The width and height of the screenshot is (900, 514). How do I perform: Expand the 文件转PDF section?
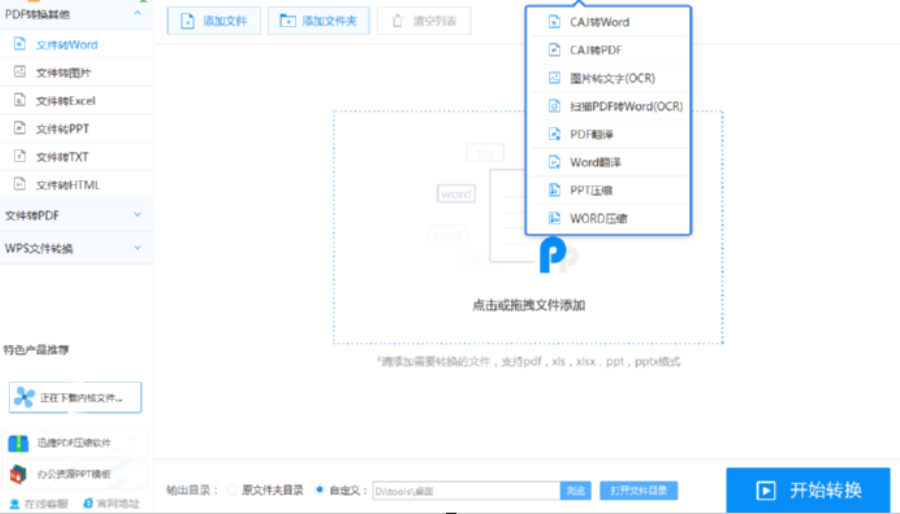click(x=138, y=215)
